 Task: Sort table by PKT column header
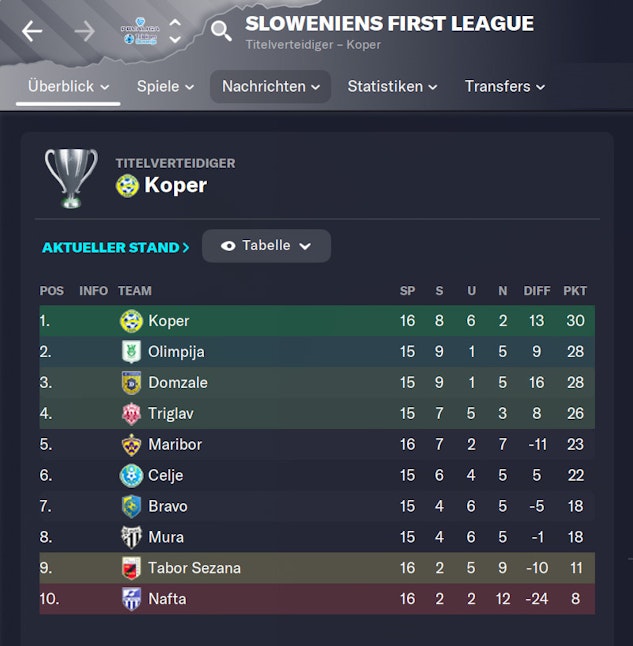click(575, 291)
